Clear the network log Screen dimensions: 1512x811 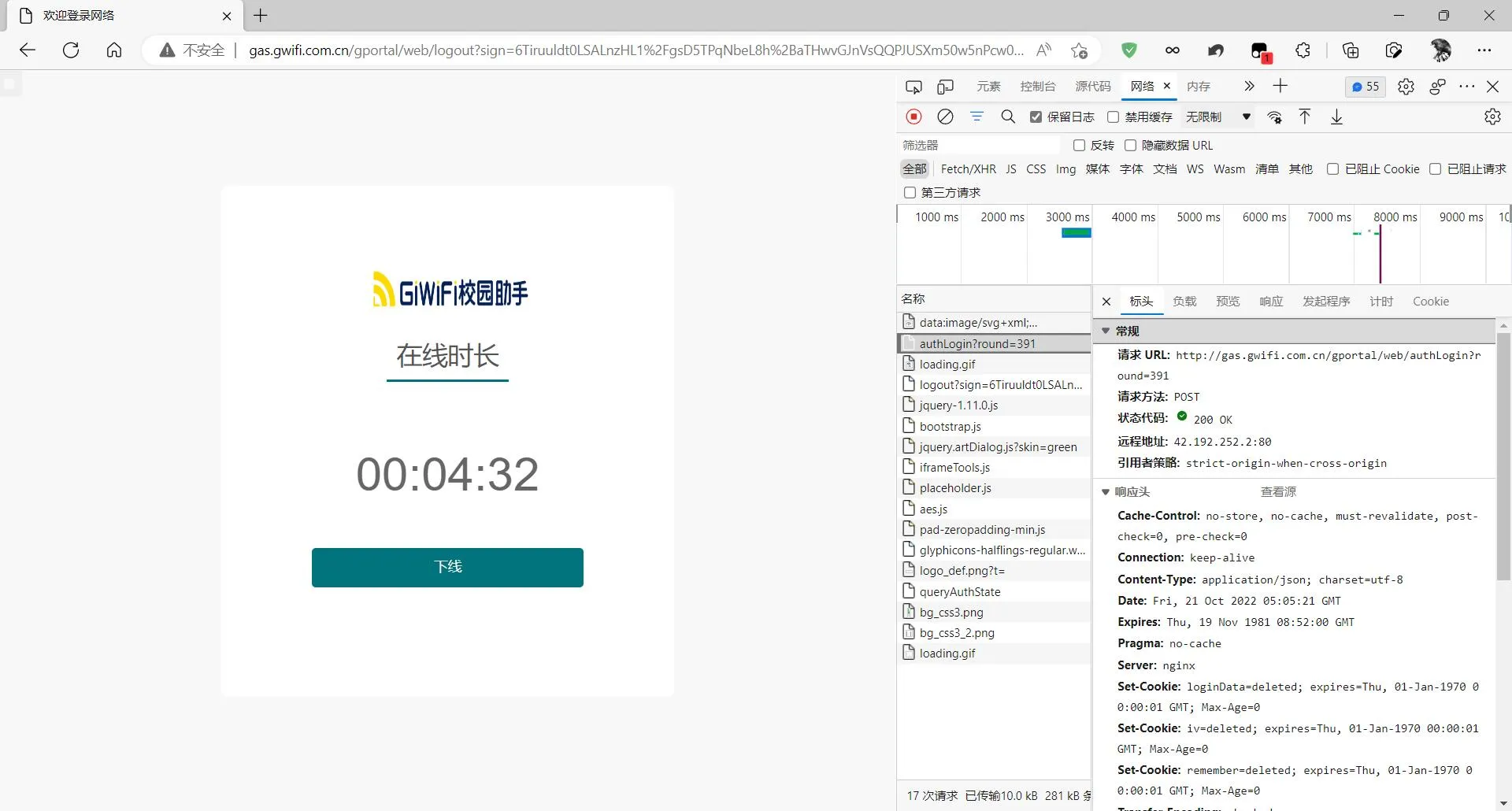coord(945,117)
